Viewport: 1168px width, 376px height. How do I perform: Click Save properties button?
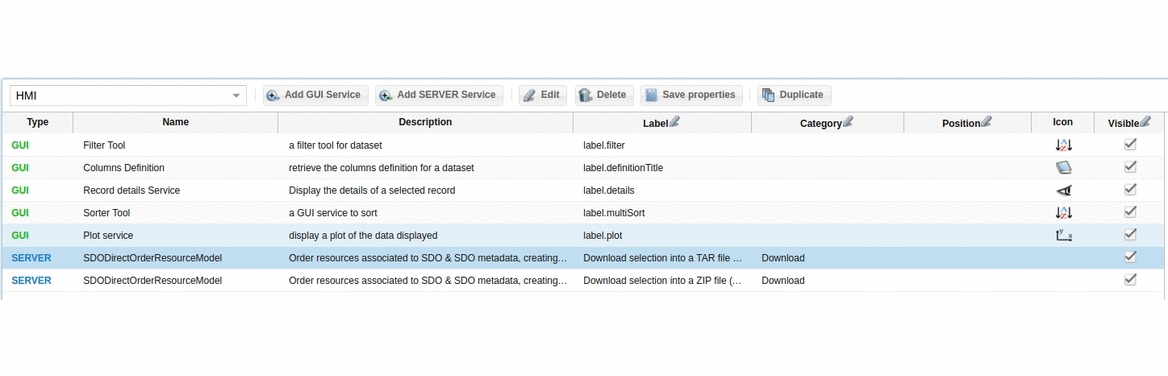click(x=691, y=95)
